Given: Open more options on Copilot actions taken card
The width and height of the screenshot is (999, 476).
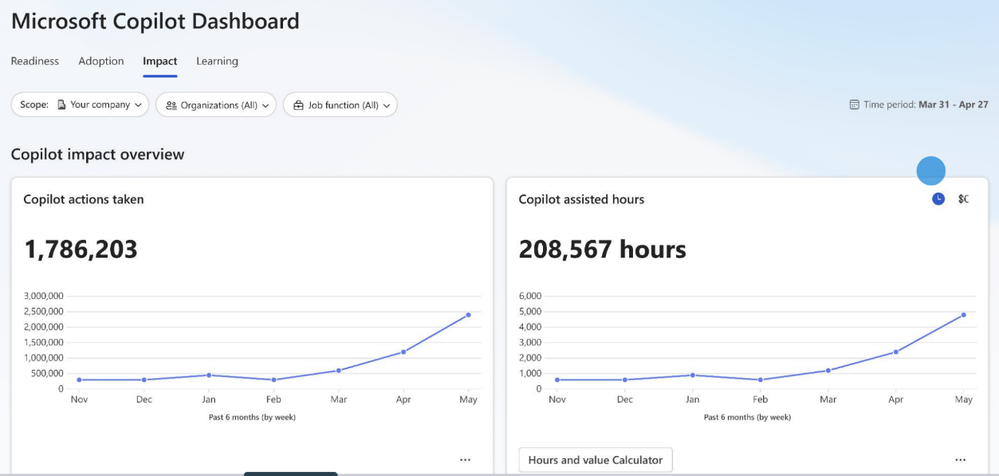Looking at the screenshot, I should tap(465, 459).
